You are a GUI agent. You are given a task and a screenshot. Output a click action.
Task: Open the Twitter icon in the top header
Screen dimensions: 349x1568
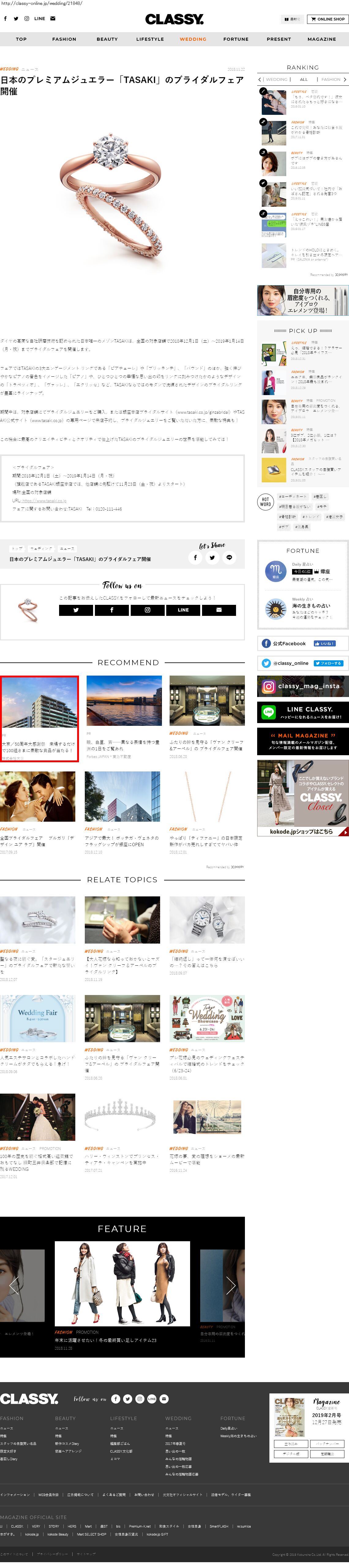[16, 19]
